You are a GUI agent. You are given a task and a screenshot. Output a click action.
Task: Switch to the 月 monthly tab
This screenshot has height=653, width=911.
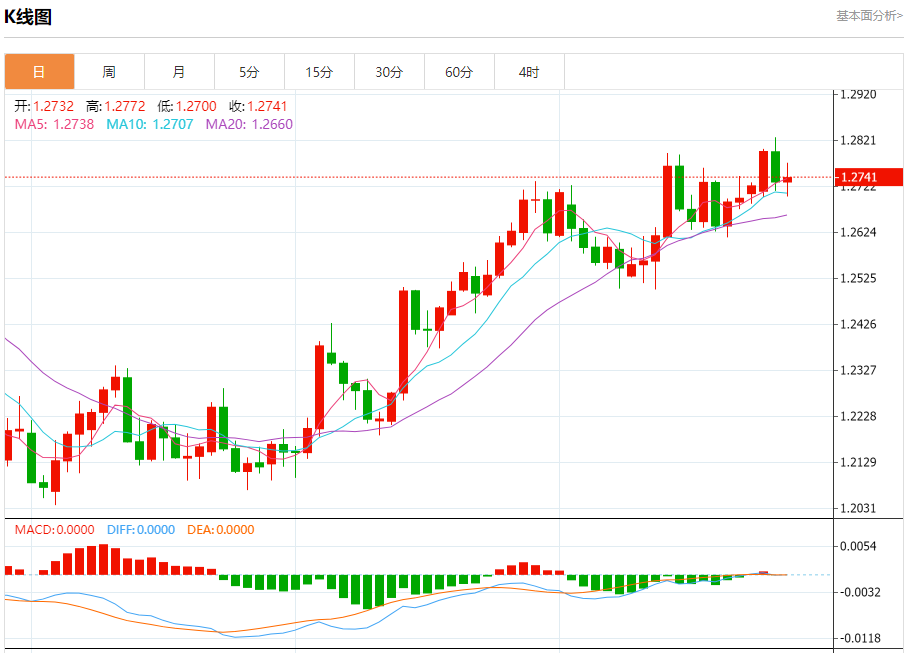180,72
